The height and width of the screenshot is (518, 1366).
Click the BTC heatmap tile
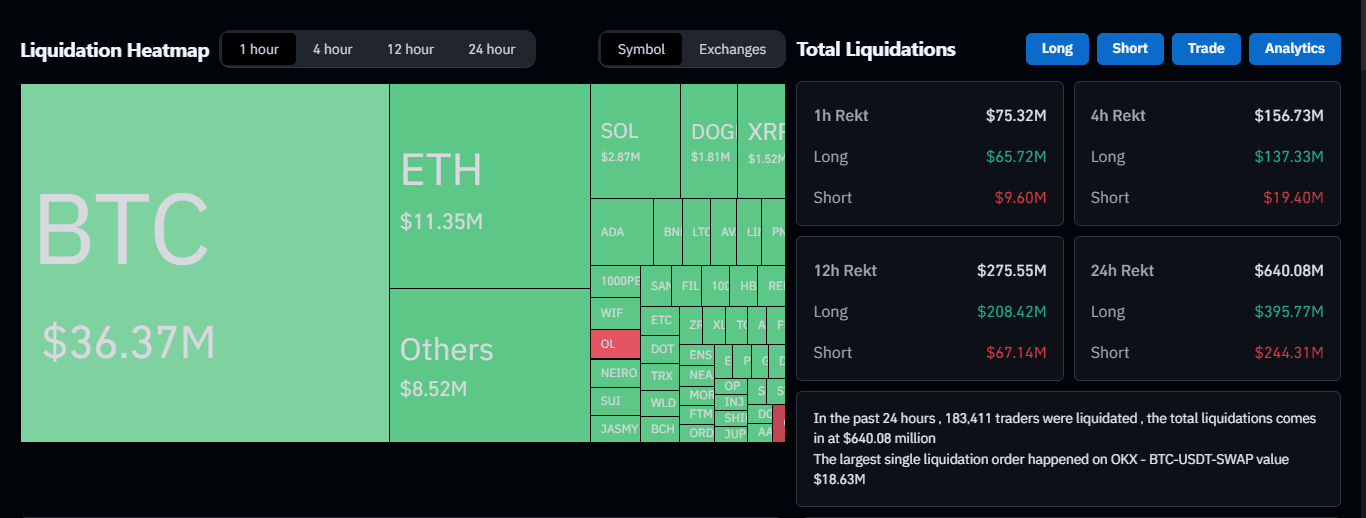pos(204,262)
